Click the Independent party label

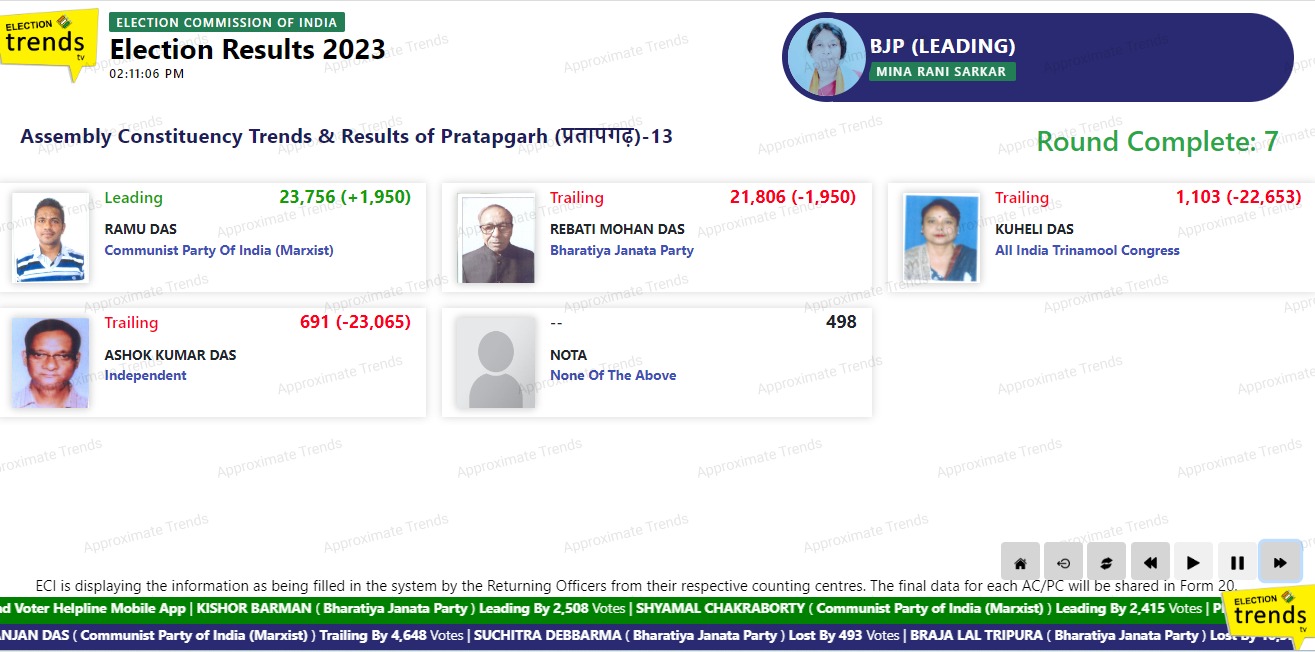coord(146,376)
